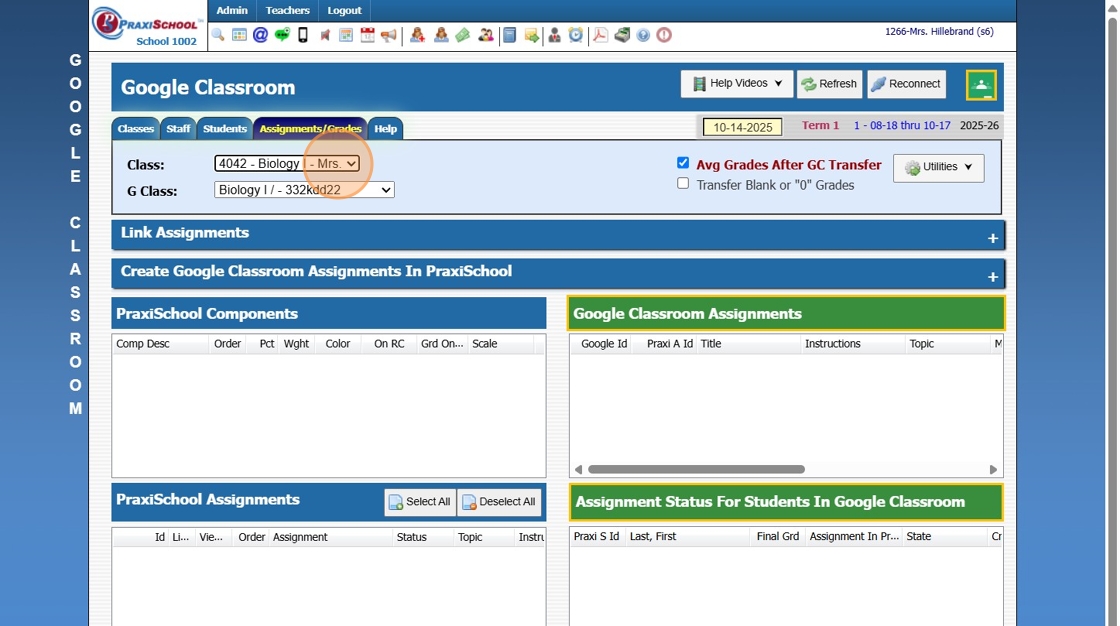Open the mobile phone icon
The height and width of the screenshot is (626, 1120).
tap(303, 35)
